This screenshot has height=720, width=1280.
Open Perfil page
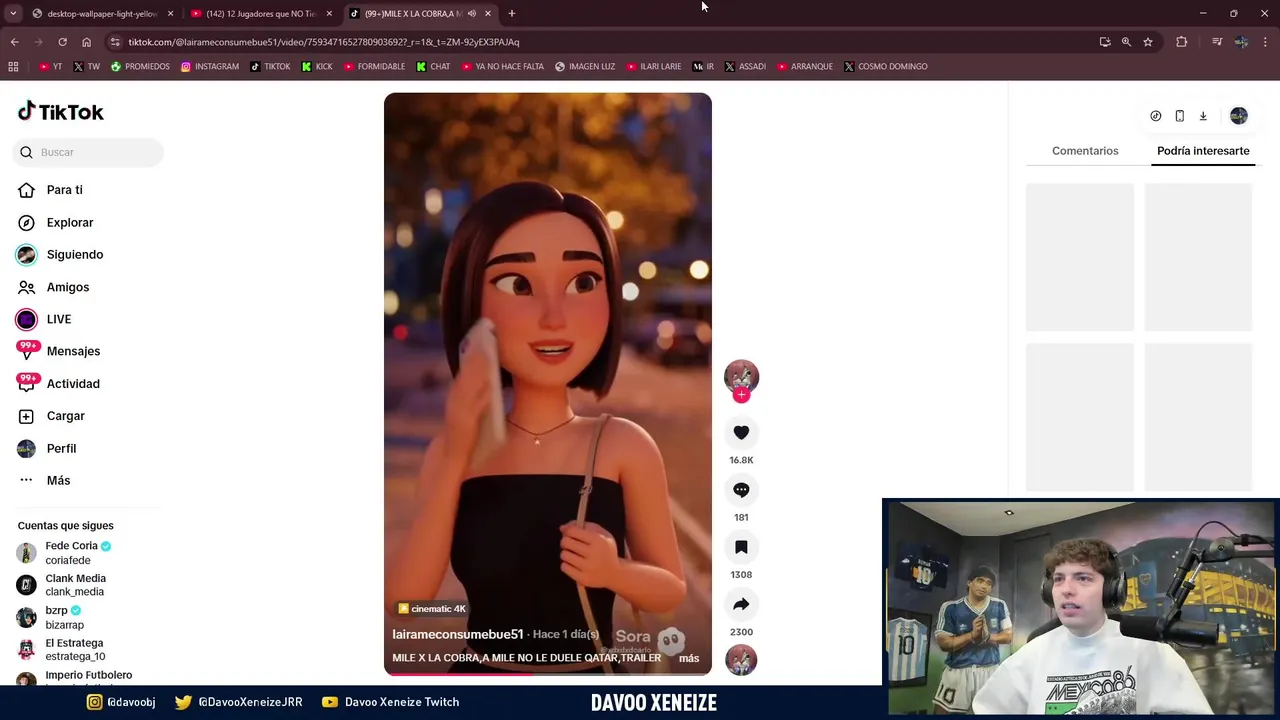(61, 448)
